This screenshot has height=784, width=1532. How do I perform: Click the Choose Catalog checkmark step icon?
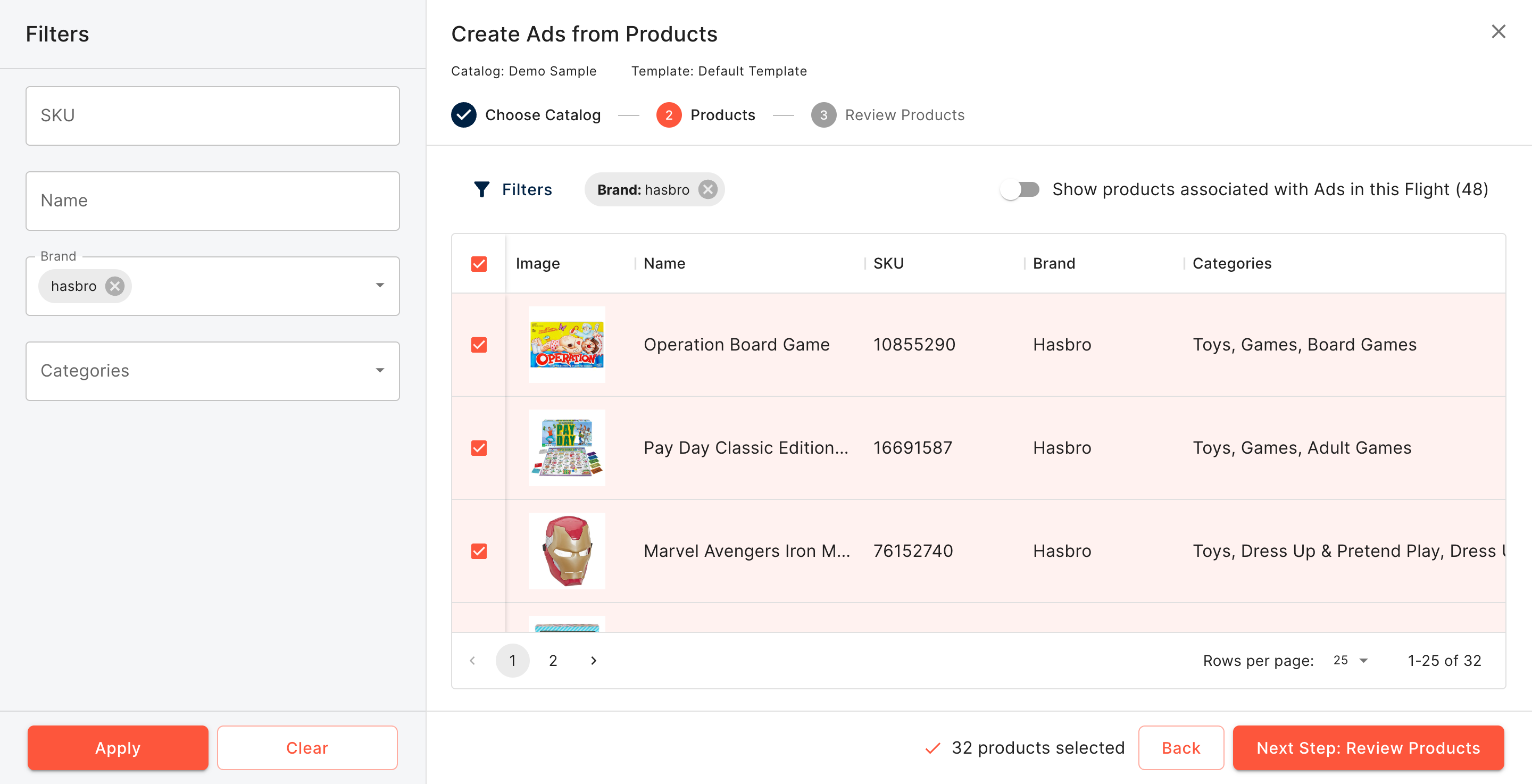(x=463, y=115)
